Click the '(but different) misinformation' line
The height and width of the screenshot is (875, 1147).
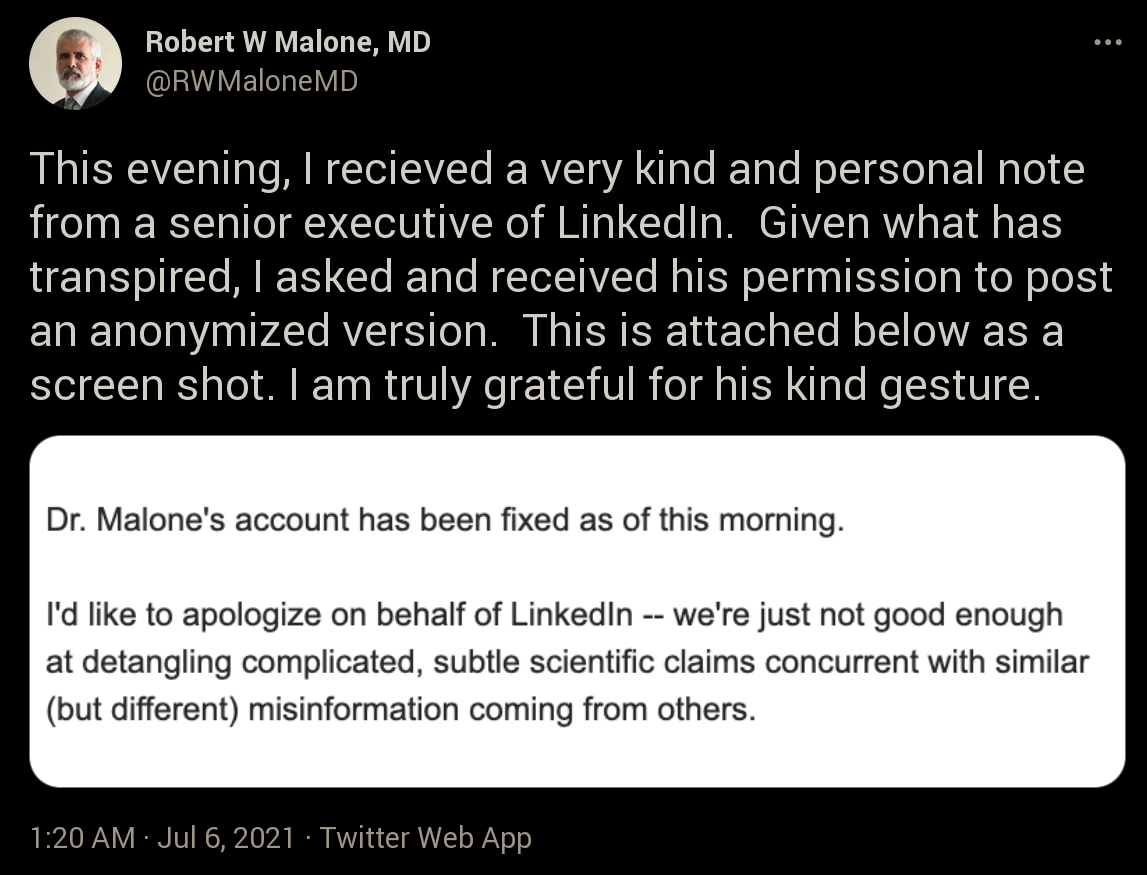pyautogui.click(x=400, y=710)
